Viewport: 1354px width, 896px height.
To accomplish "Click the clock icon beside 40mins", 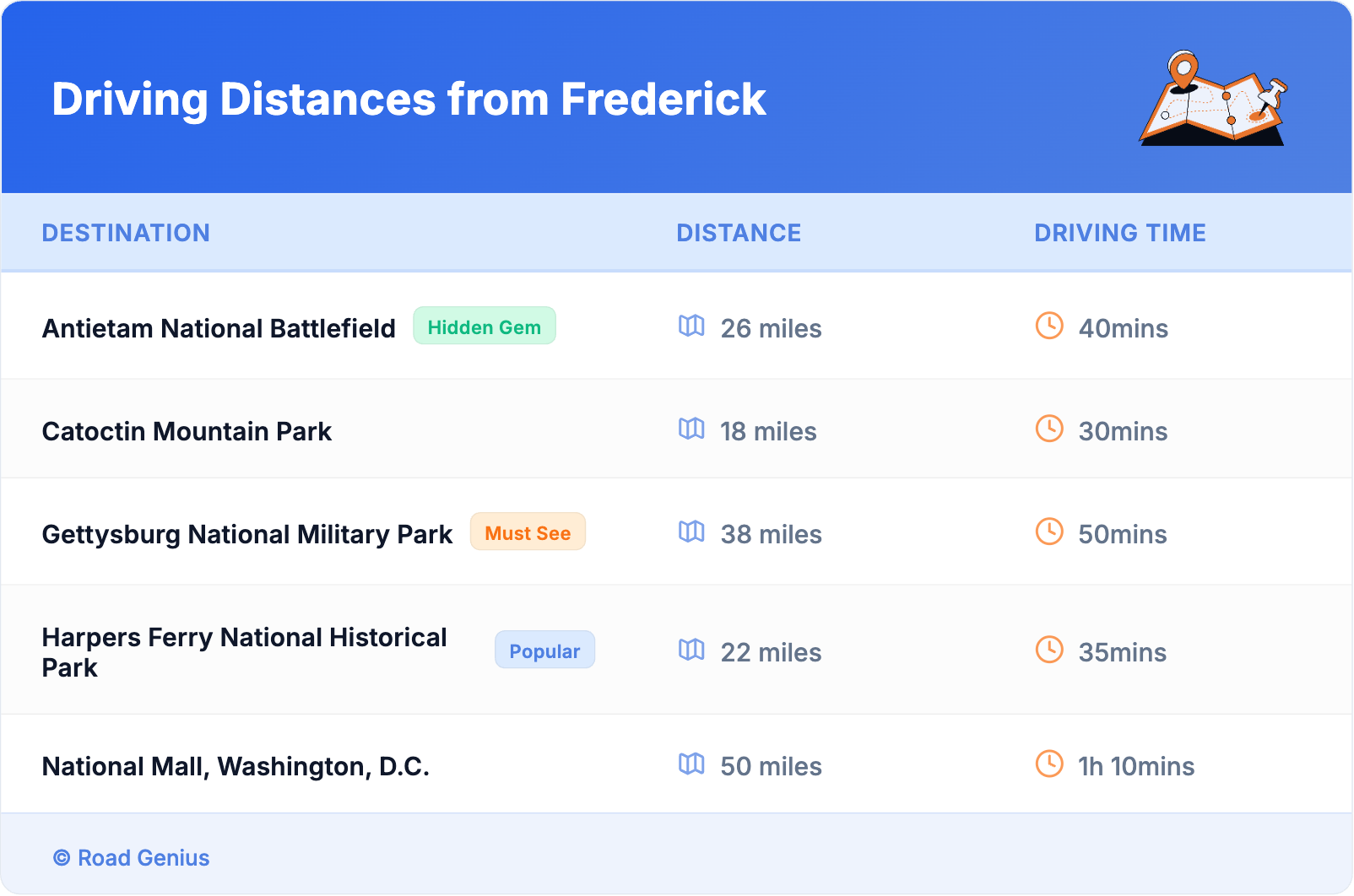I will [1049, 326].
